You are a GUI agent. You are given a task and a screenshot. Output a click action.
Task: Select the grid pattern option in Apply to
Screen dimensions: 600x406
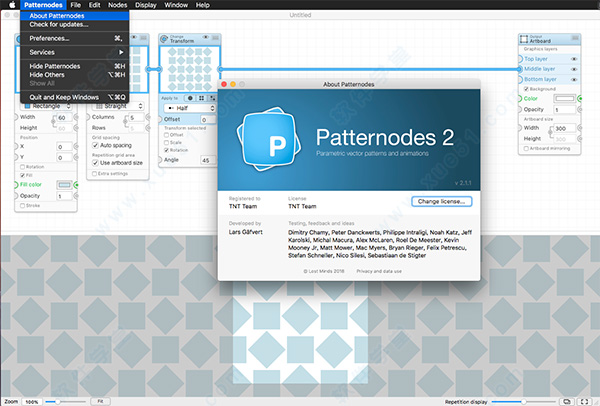[x=201, y=98]
